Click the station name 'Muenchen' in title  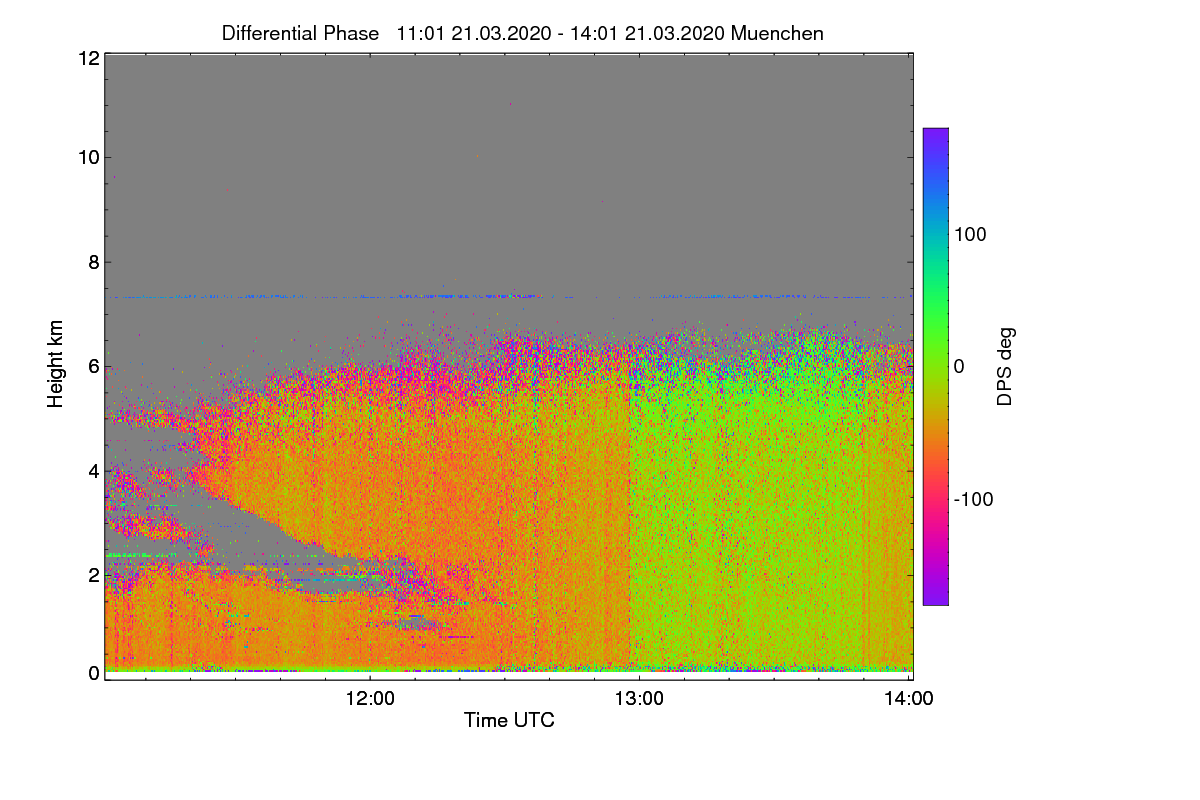click(777, 33)
